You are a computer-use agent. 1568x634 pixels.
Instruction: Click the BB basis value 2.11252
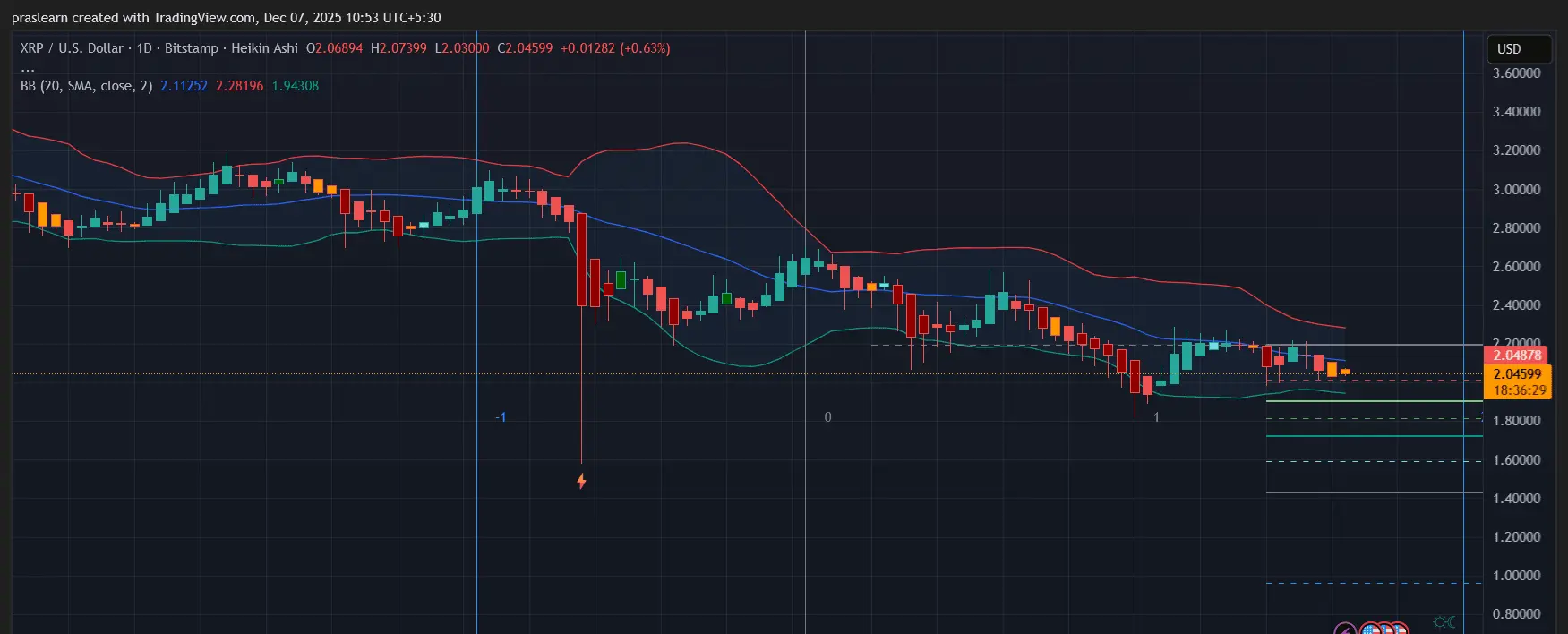coord(184,86)
